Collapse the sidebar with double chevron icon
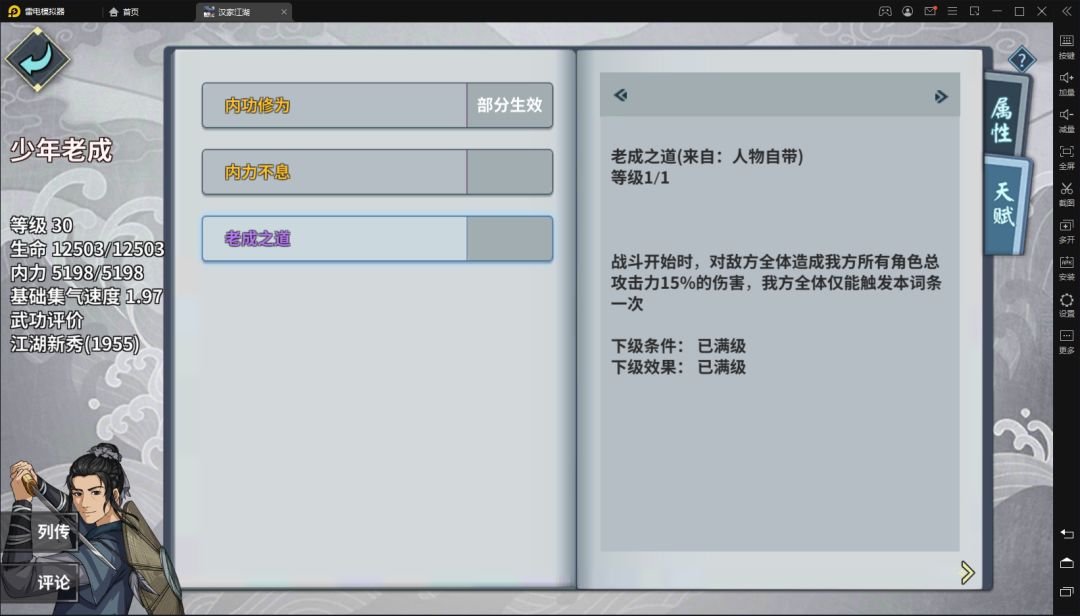The width and height of the screenshot is (1080, 616). click(1066, 11)
